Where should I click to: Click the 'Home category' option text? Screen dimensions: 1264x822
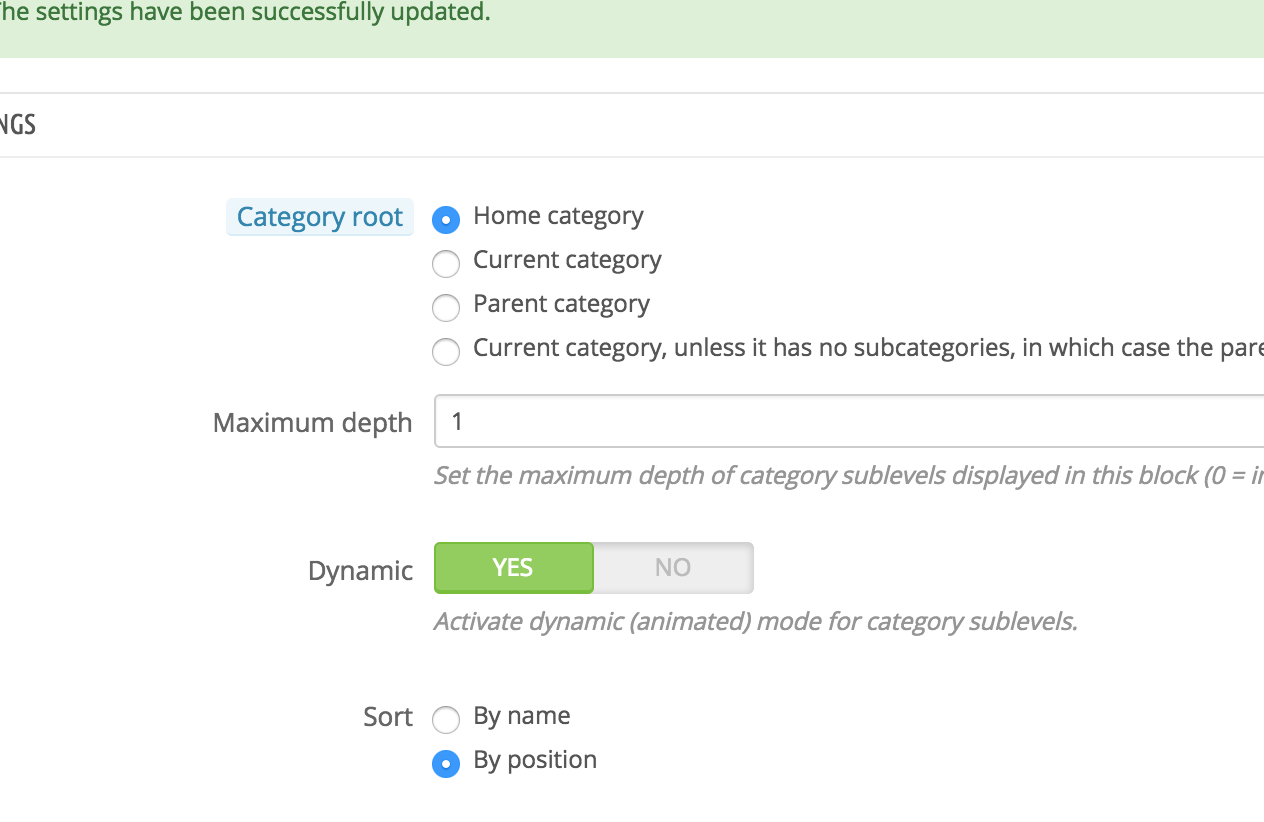coord(558,216)
